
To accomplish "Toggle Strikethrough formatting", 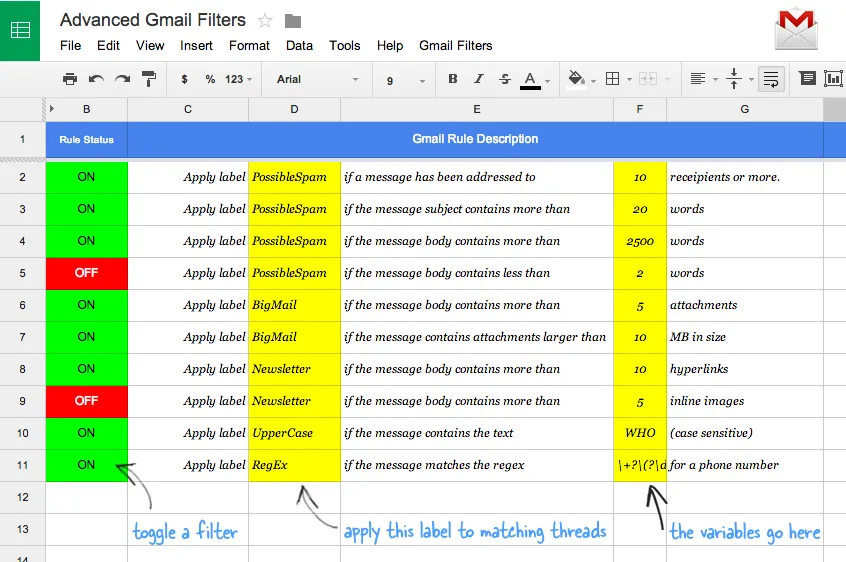I will [x=504, y=79].
